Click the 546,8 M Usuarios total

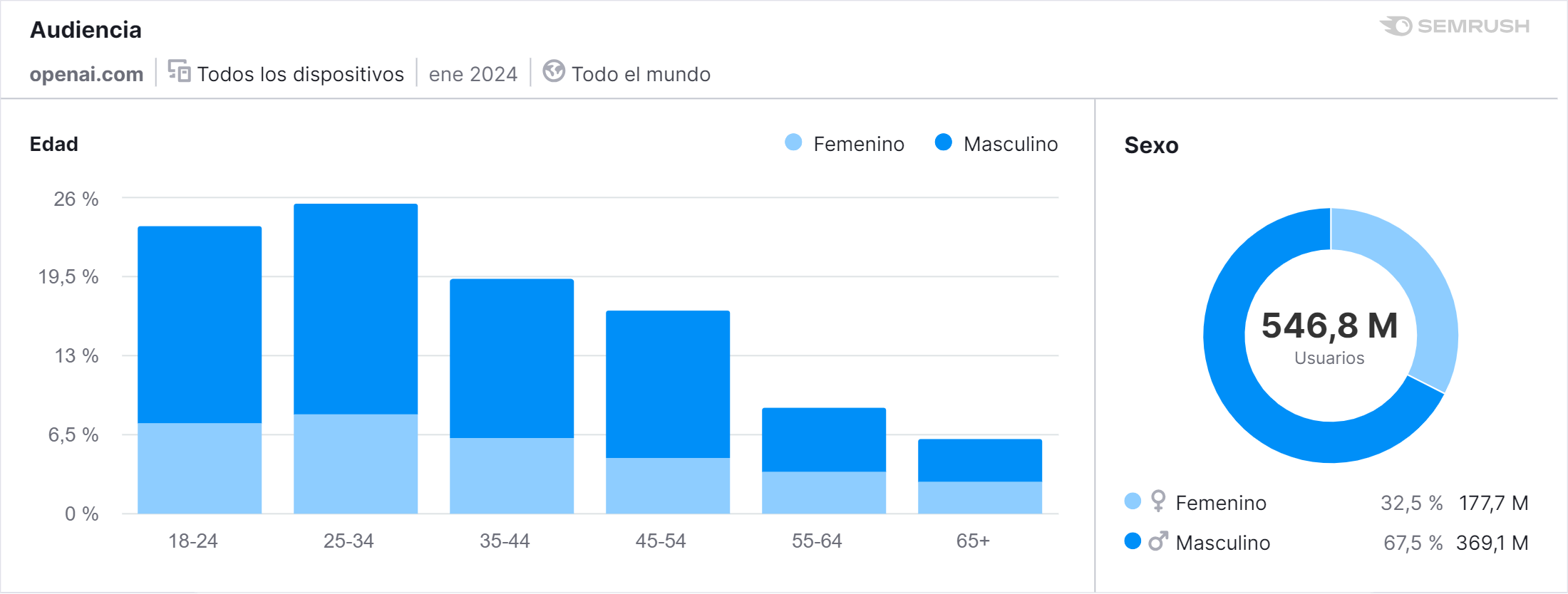1330,337
